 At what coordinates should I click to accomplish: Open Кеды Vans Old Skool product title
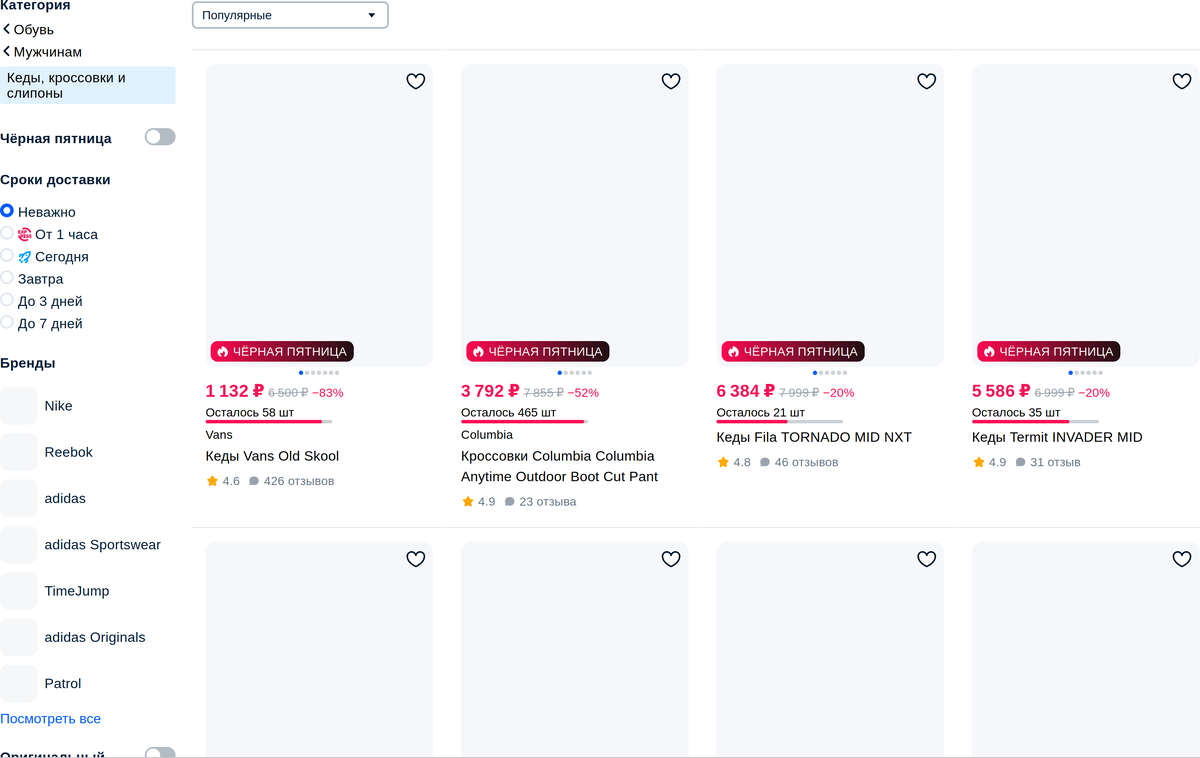272,456
